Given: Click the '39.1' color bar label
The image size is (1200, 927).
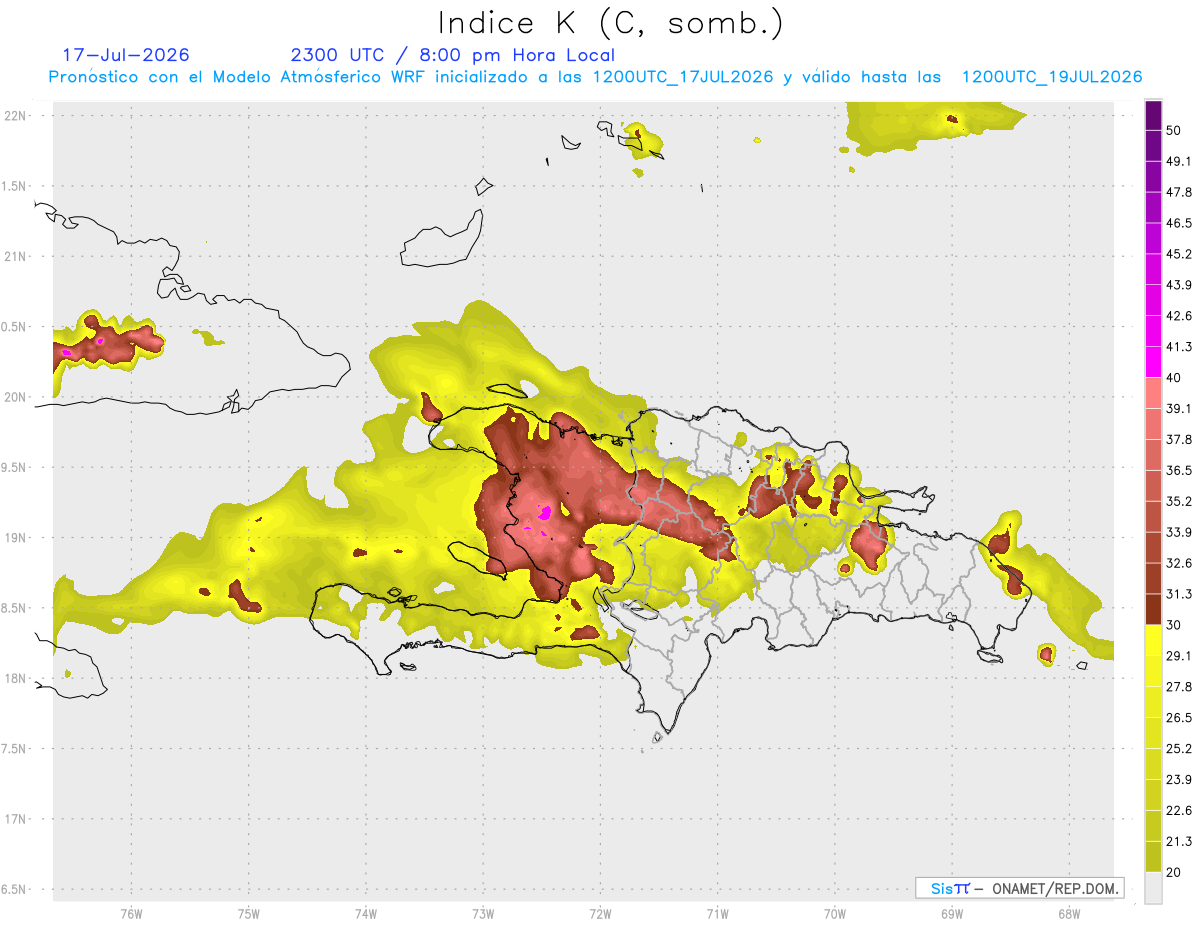Looking at the screenshot, I should 1179,408.
